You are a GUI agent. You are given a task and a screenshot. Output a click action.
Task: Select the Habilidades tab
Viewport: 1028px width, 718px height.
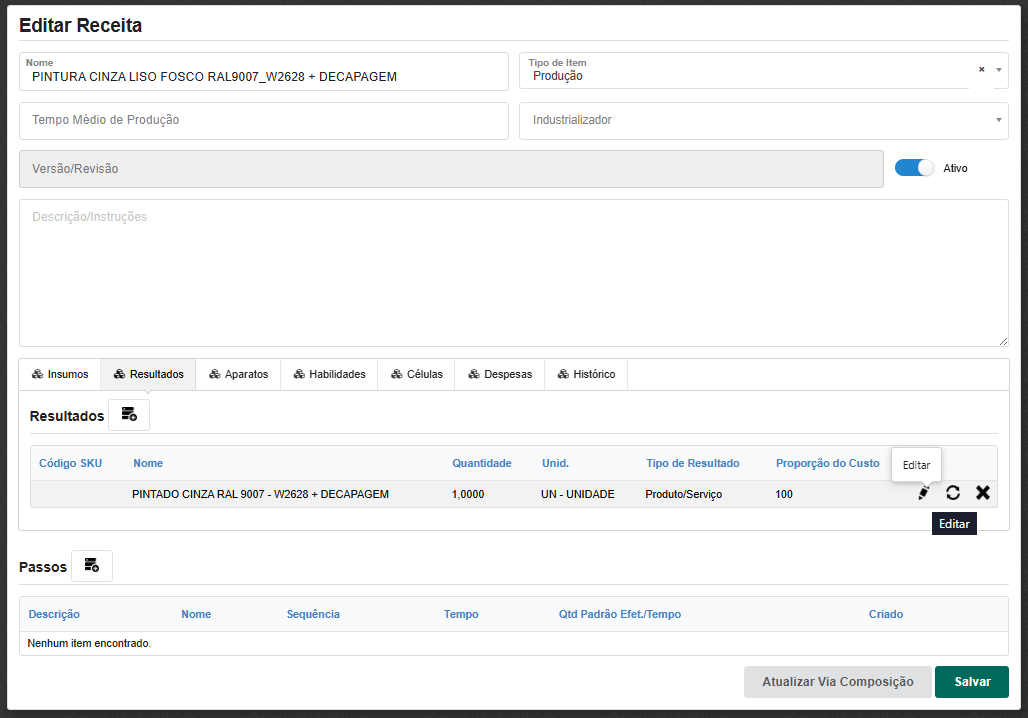click(x=329, y=374)
